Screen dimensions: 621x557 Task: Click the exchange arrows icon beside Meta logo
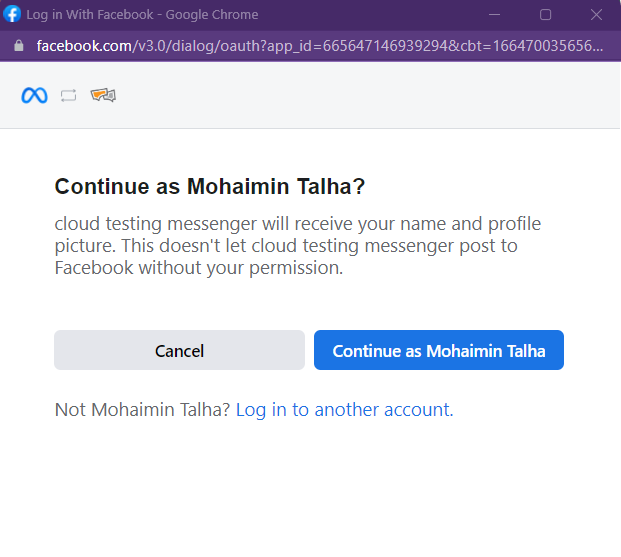pyautogui.click(x=69, y=95)
